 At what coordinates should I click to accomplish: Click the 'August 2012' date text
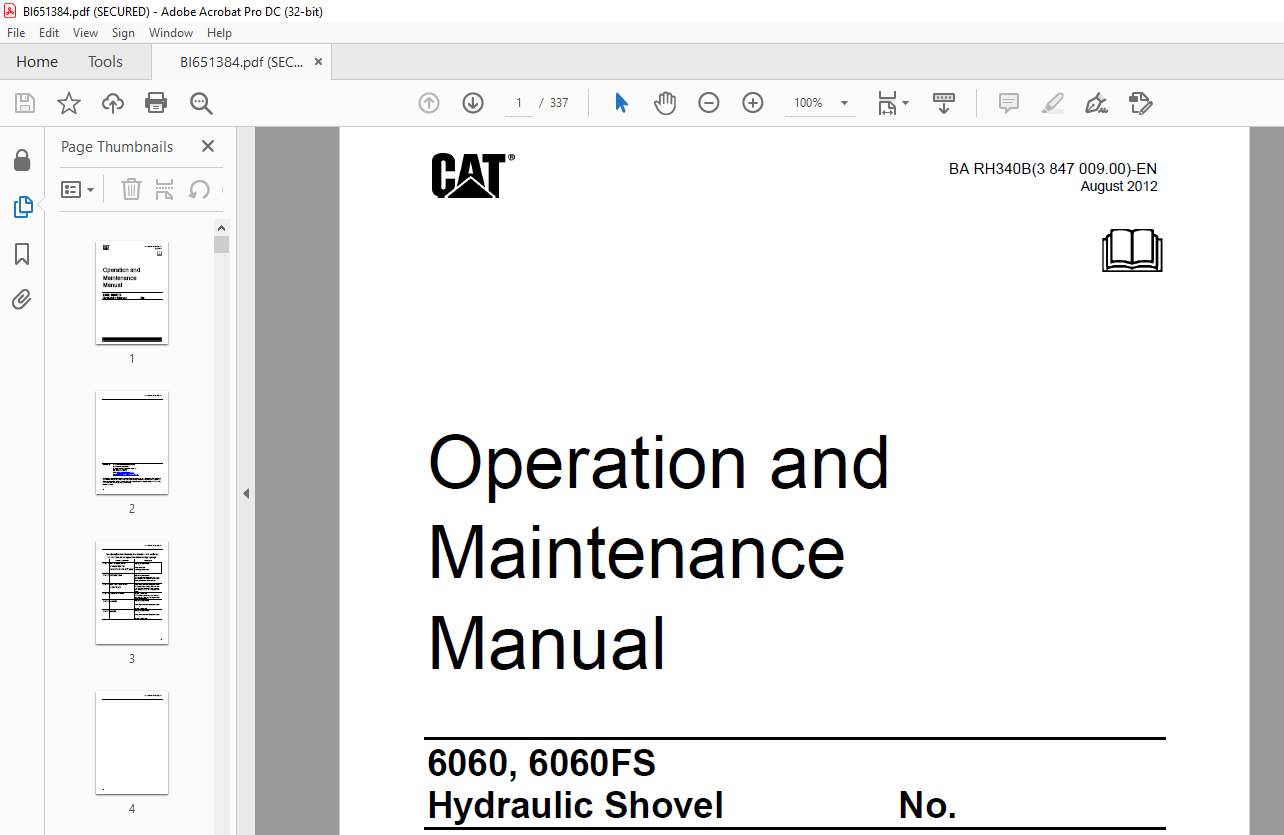click(x=1119, y=186)
